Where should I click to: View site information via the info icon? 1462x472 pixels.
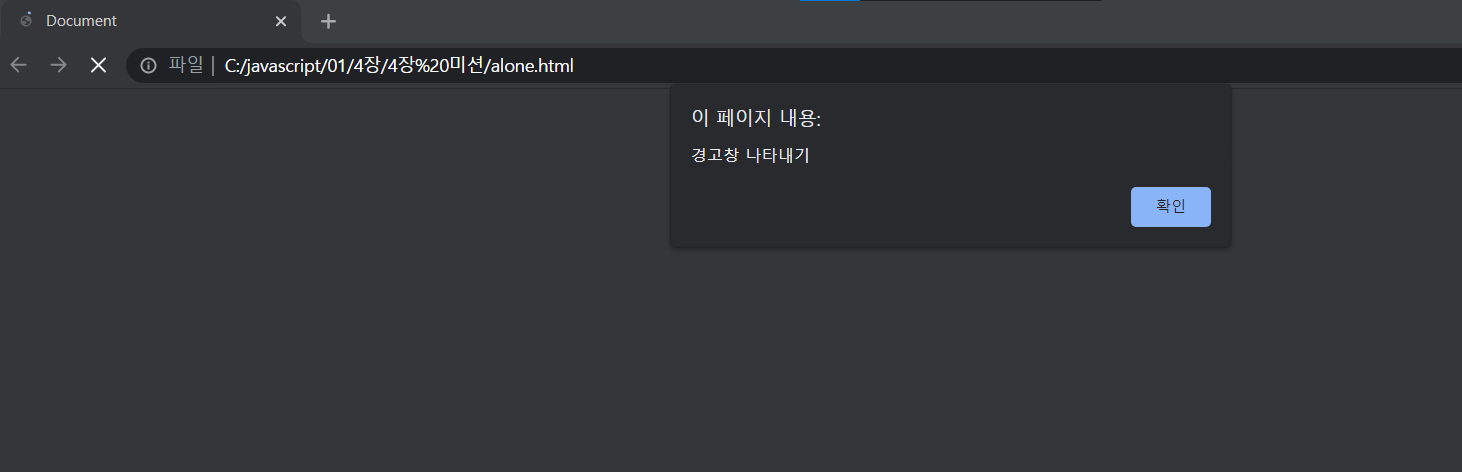[148, 66]
